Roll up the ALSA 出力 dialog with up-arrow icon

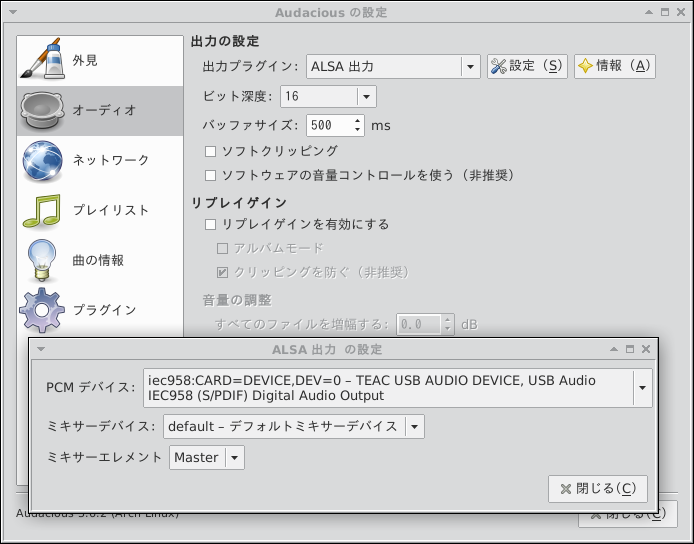[x=614, y=349]
